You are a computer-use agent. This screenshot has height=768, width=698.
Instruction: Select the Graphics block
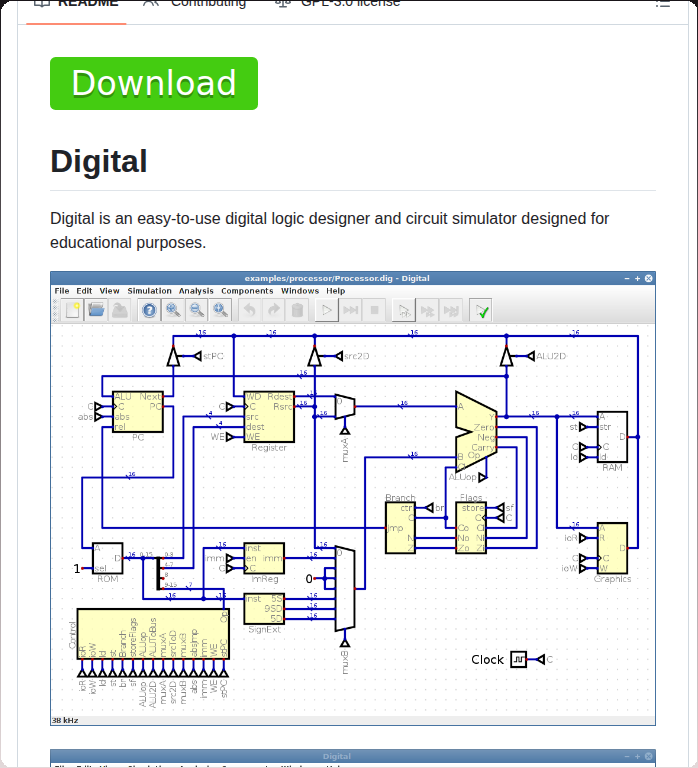(x=612, y=548)
